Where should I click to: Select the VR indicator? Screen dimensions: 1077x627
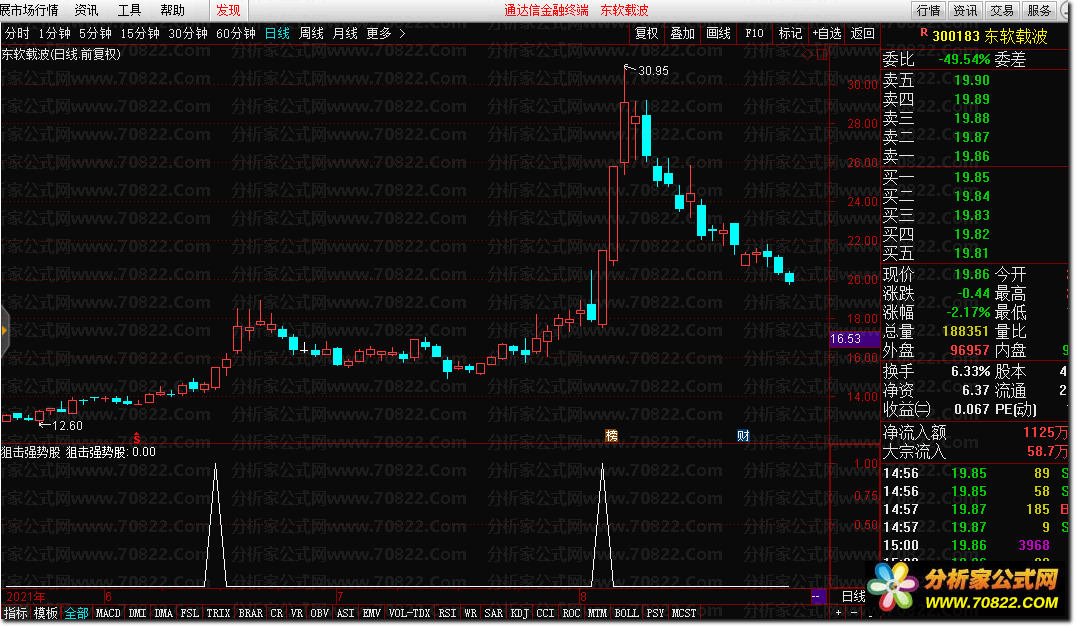point(297,613)
